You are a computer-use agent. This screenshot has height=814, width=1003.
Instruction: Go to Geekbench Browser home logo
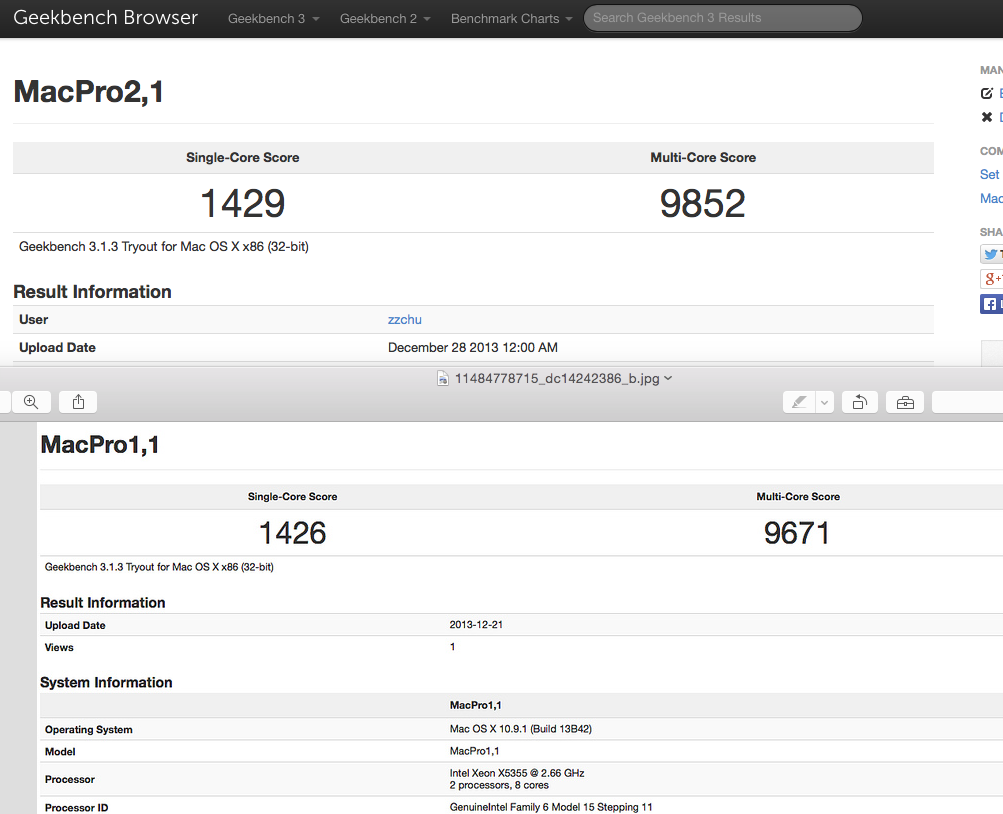click(106, 17)
